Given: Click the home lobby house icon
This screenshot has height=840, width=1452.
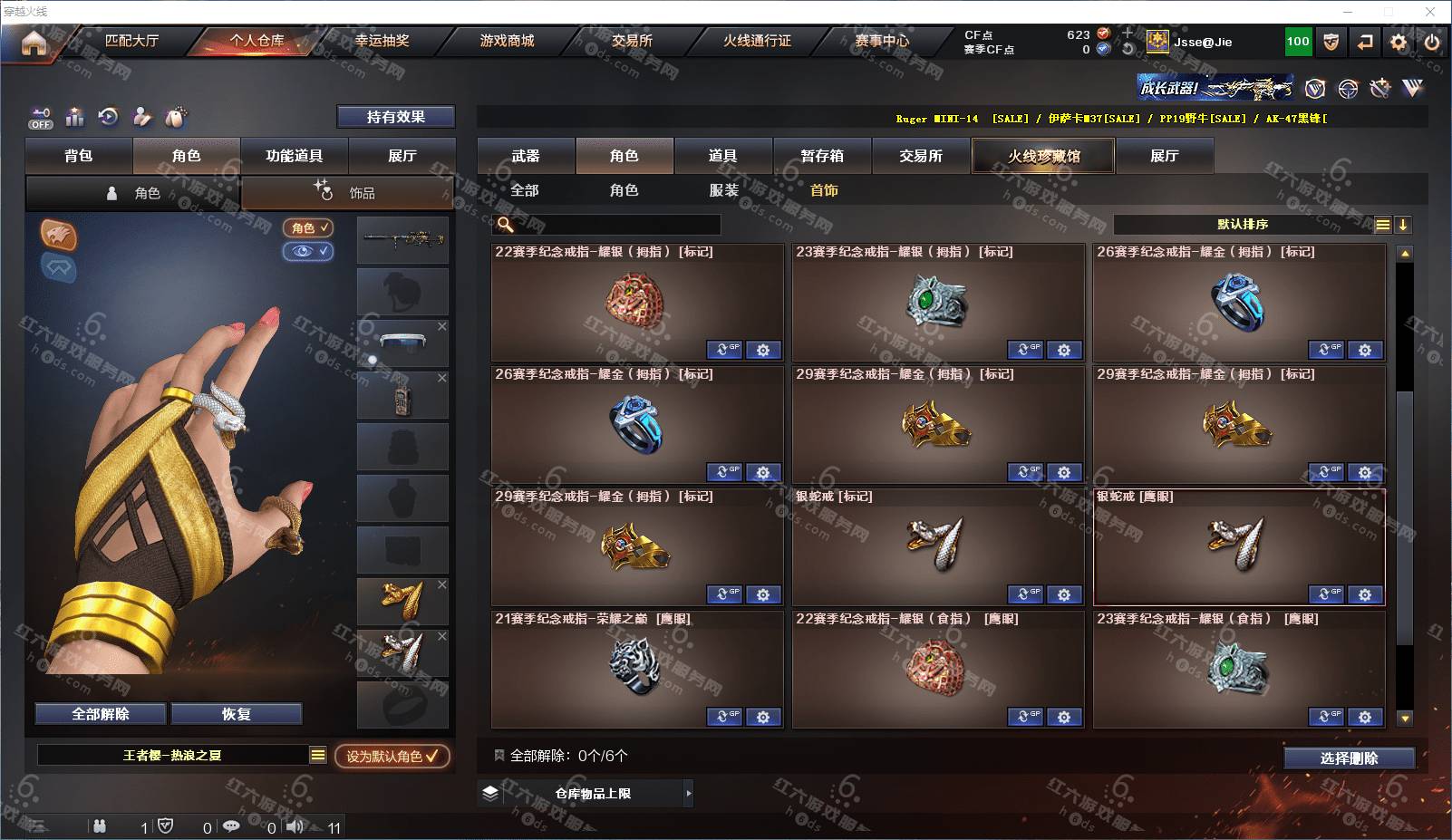Looking at the screenshot, I should (34, 43).
